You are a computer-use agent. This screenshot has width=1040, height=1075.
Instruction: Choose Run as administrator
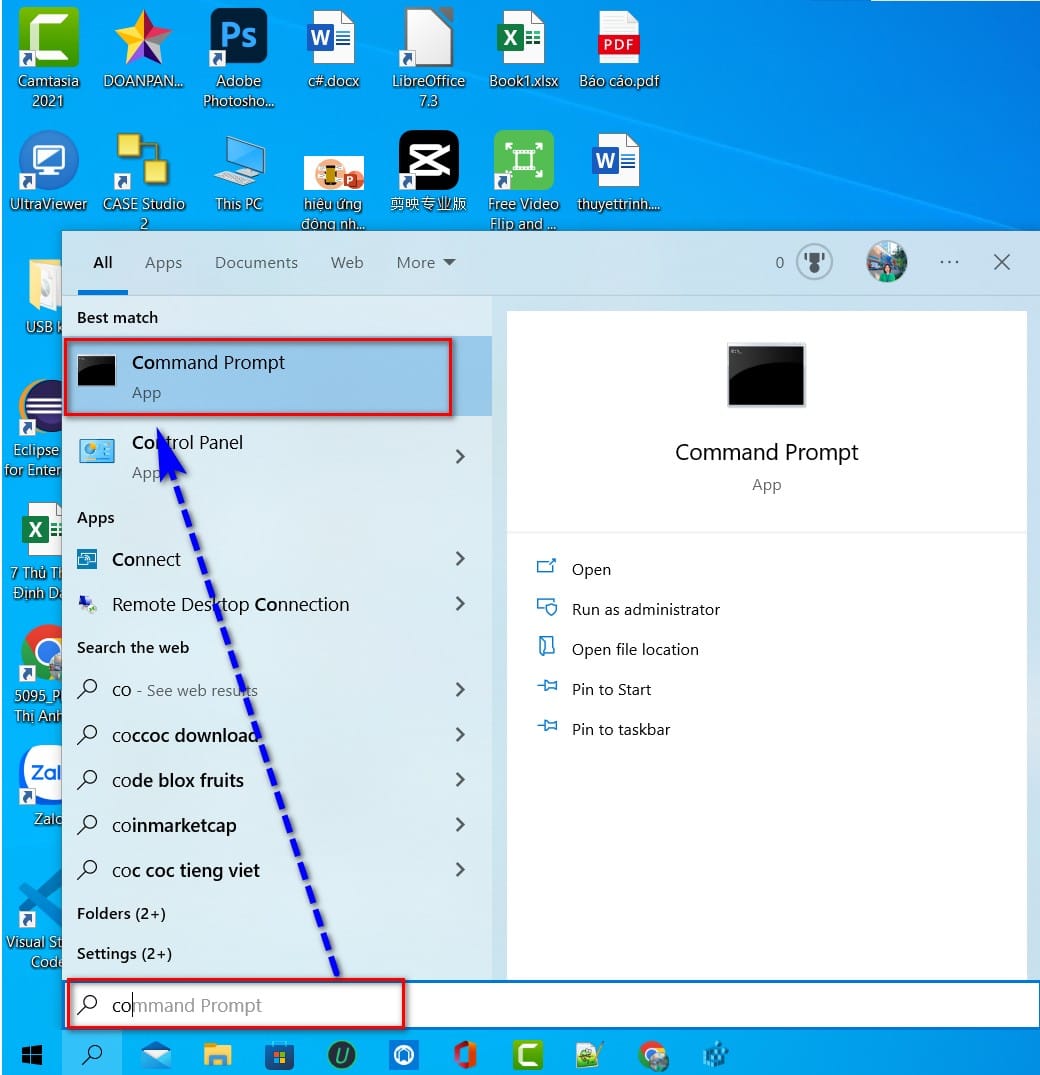(628, 609)
